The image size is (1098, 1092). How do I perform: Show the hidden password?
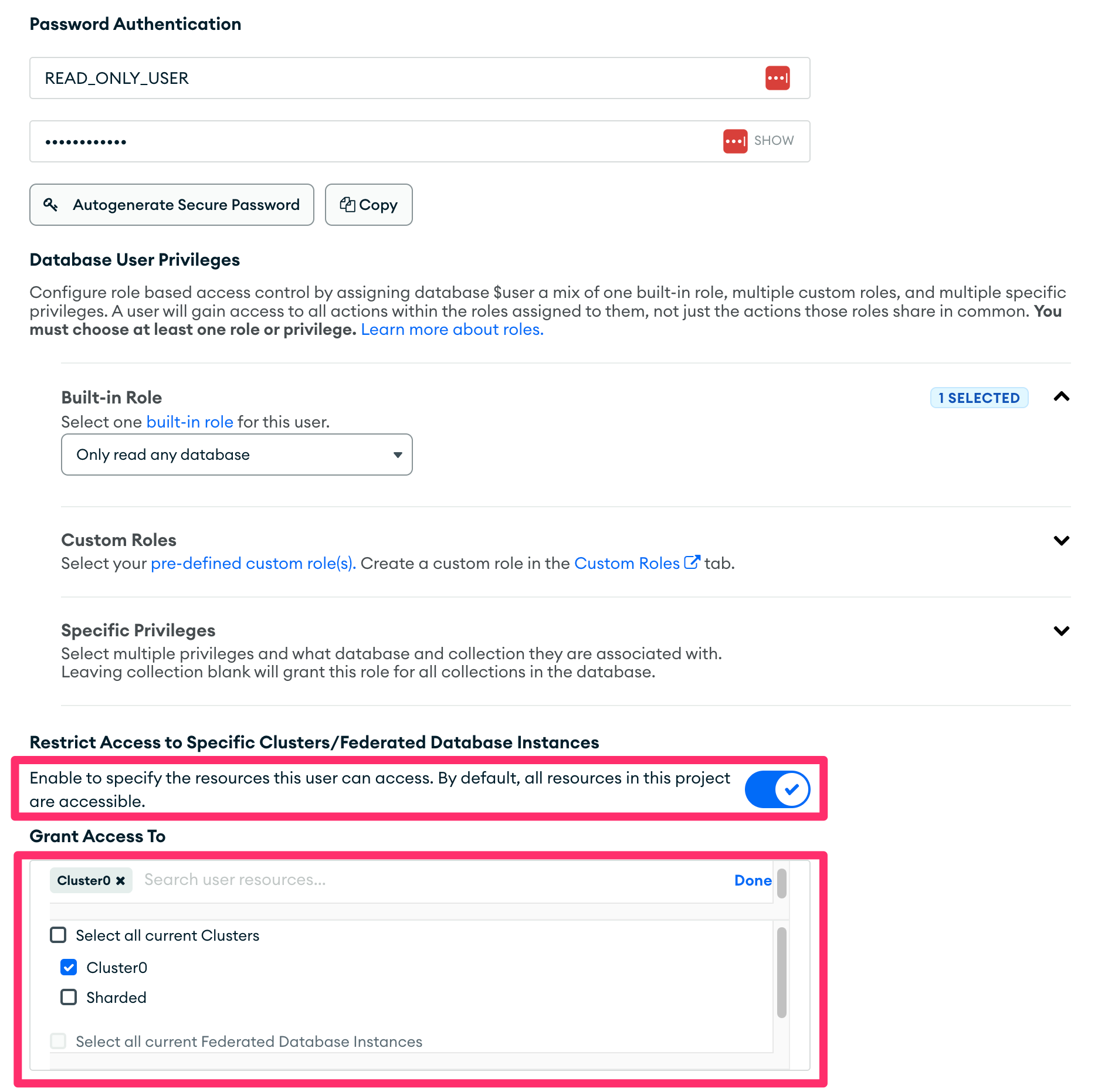tap(774, 141)
